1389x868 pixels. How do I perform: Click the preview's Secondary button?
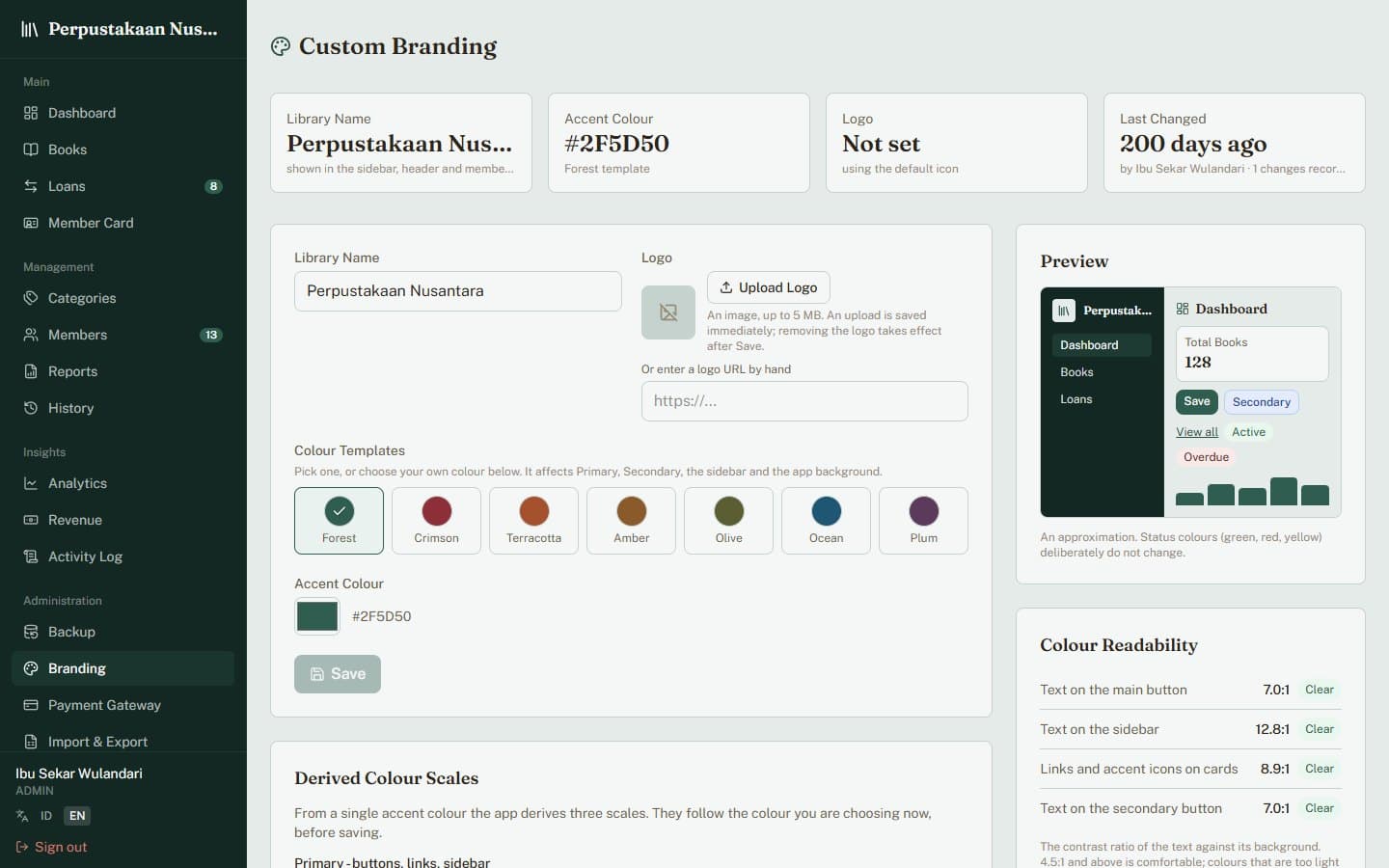click(1261, 402)
